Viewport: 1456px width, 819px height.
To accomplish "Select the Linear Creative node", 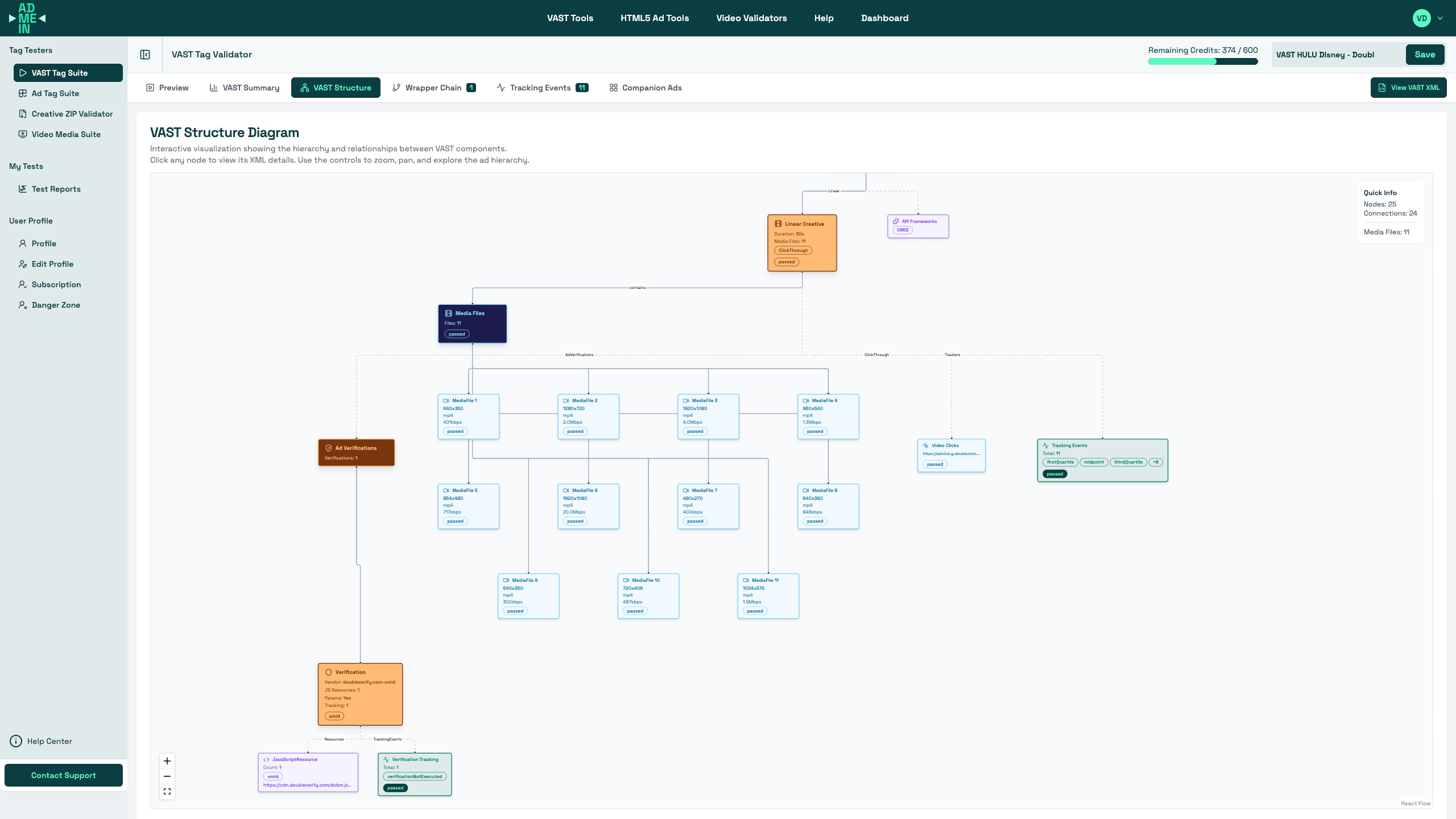I will 802,242.
